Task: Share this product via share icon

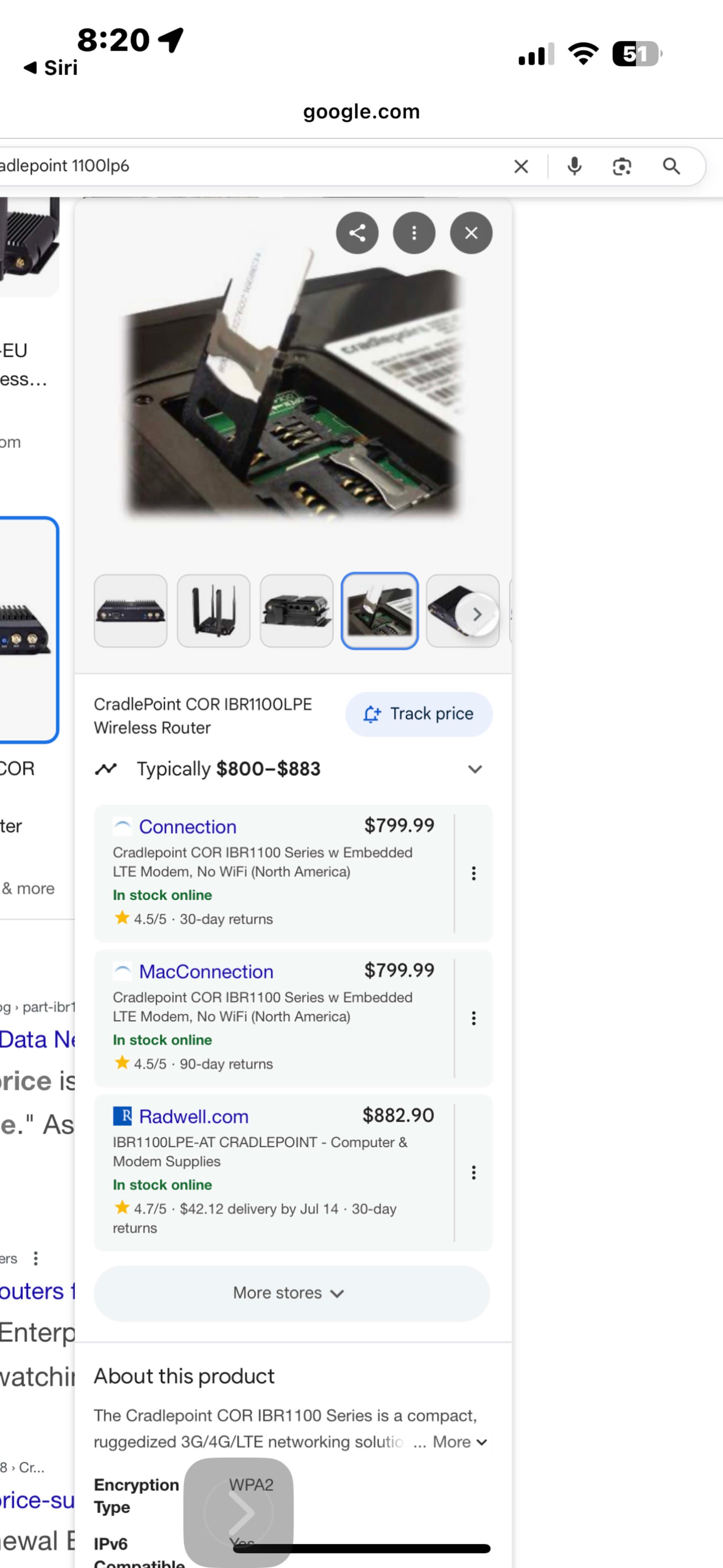Action: (x=357, y=232)
